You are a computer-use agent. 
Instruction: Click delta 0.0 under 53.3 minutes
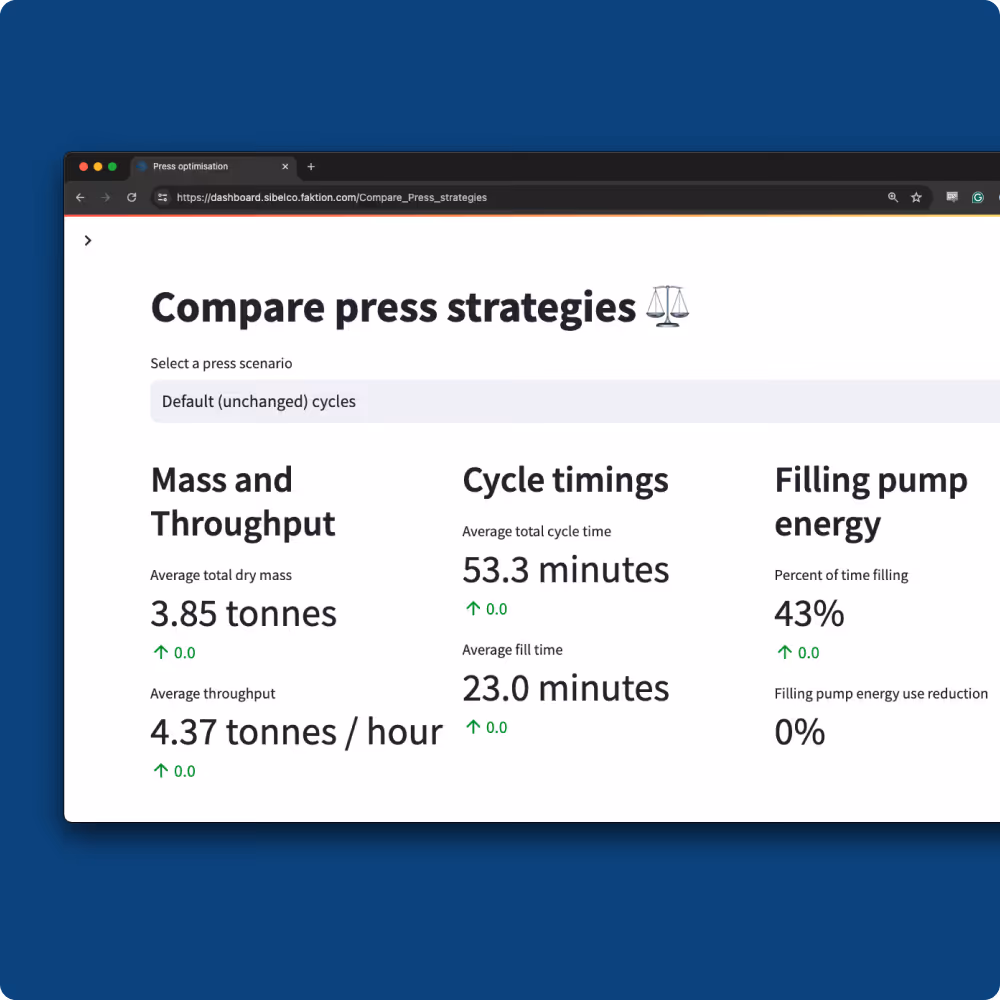487,609
